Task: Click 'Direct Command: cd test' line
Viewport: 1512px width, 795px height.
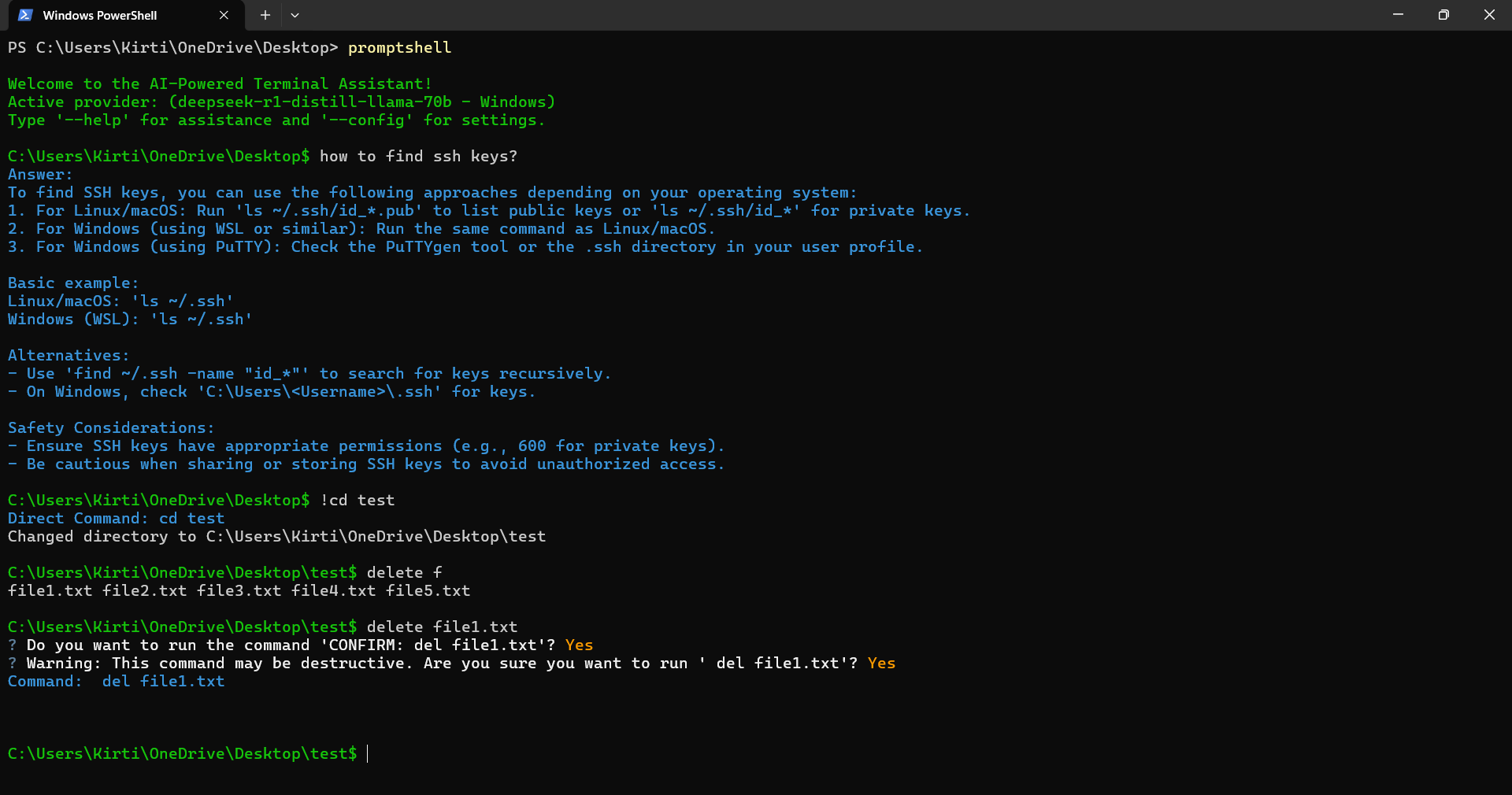Action: click(x=116, y=519)
